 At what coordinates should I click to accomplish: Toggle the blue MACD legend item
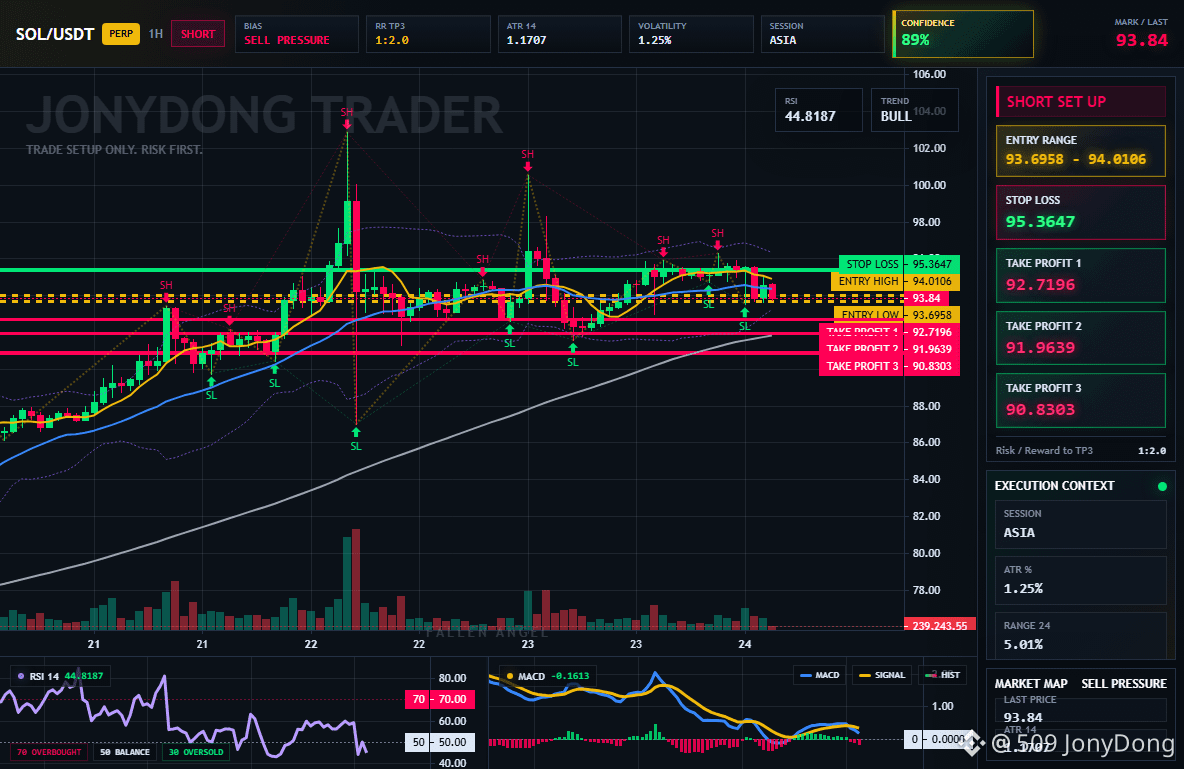(819, 675)
